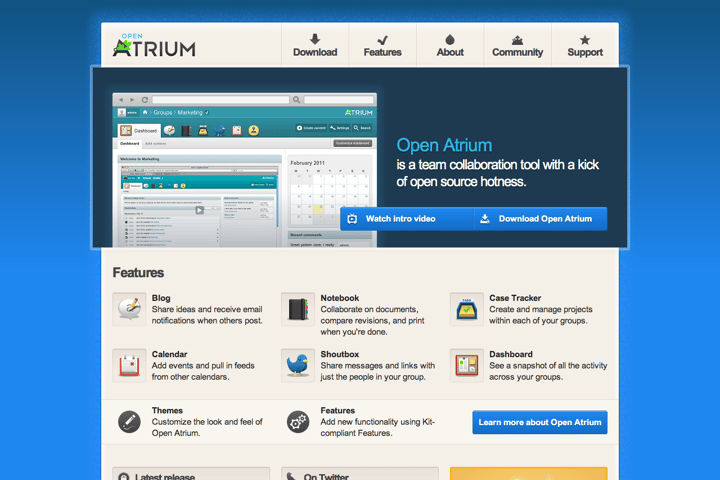Screen dimensions: 720x480
Task: Click the Features gears icon
Action: (x=298, y=422)
